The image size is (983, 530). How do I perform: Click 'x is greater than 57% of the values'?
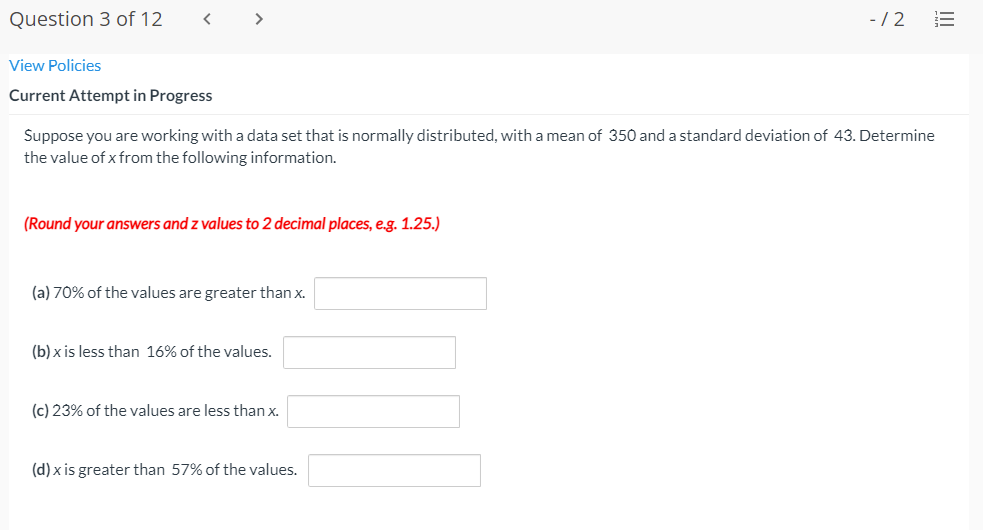175,470
